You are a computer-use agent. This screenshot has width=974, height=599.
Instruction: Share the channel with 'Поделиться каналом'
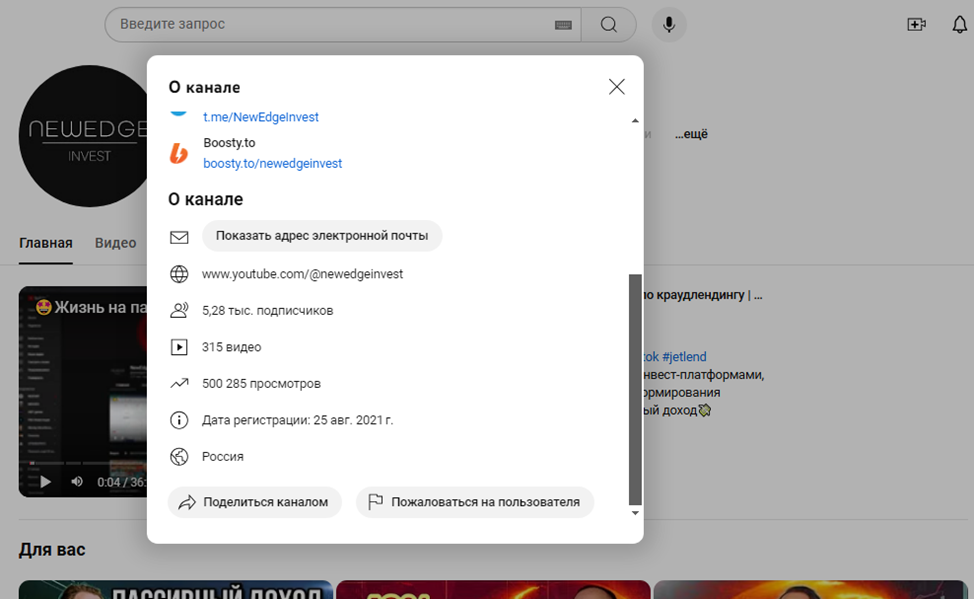pos(255,502)
